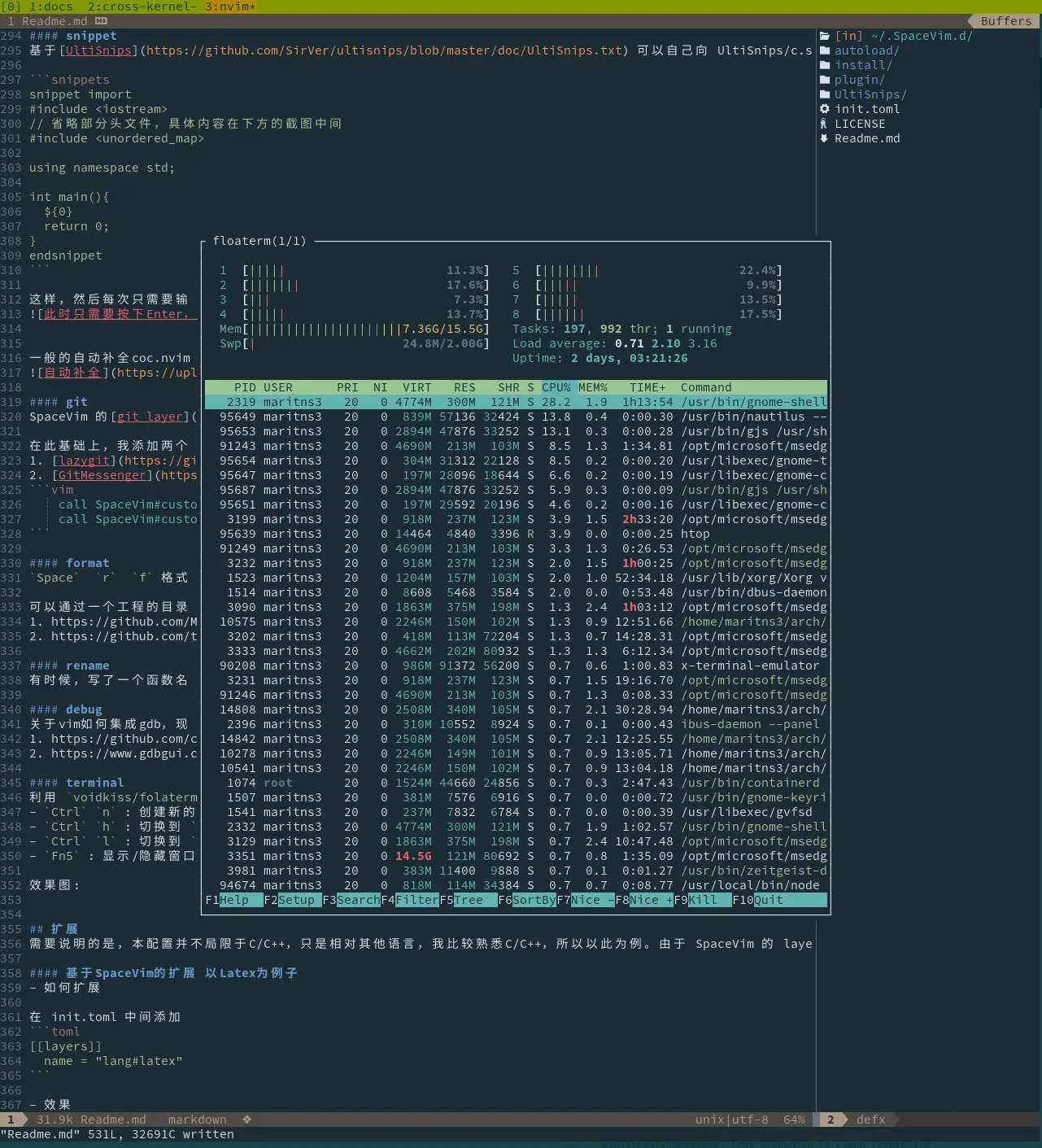Select the Xorg process row PID 1523
This screenshot has height=1148, width=1042.
tap(516, 578)
